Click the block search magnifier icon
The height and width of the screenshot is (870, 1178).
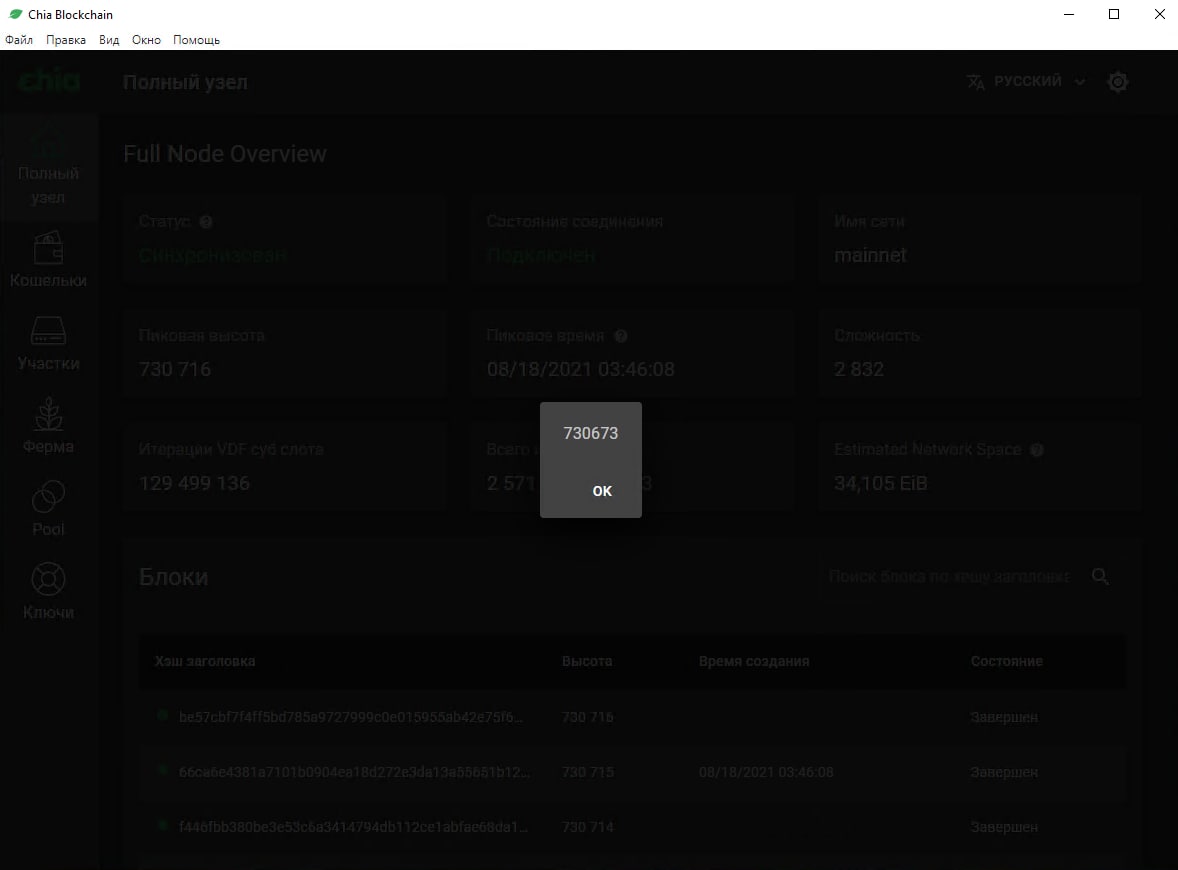tap(1100, 576)
